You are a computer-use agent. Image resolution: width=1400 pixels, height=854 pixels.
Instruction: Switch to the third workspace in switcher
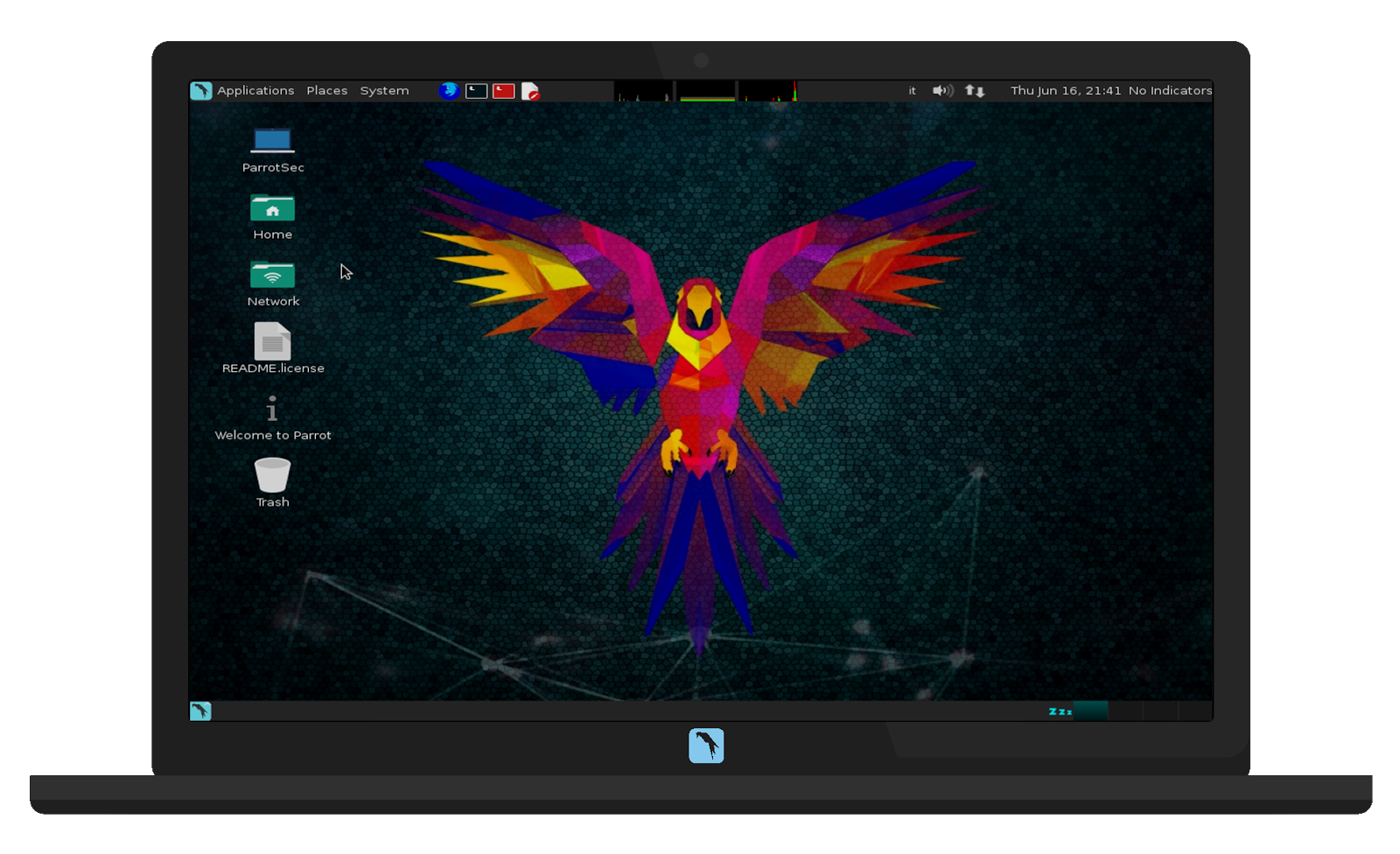click(1160, 710)
